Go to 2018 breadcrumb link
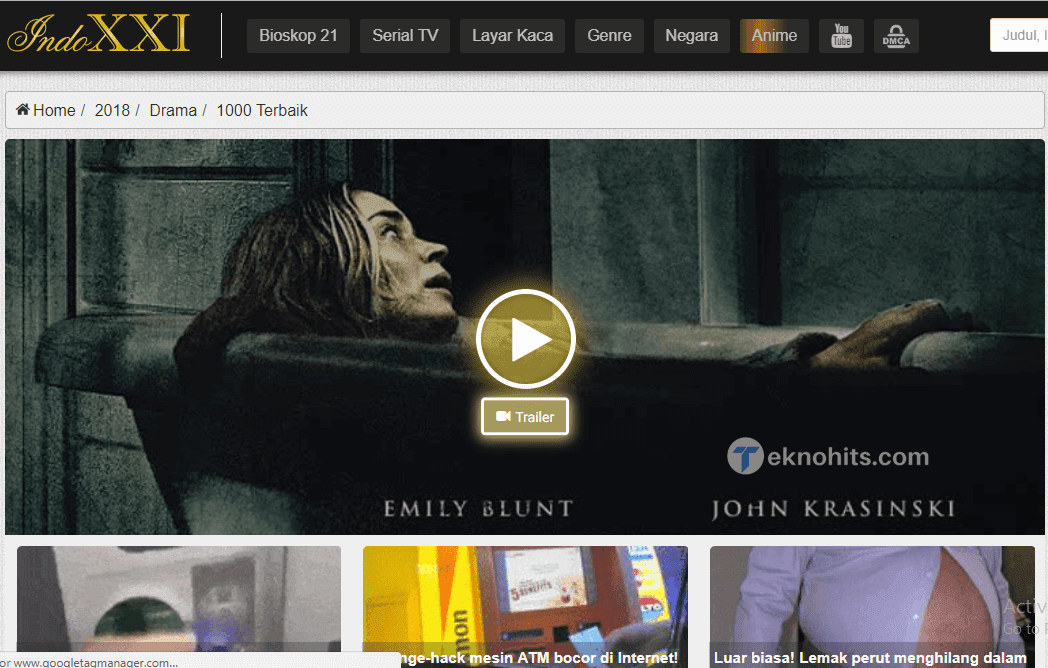The image size is (1048, 668). tap(112, 110)
